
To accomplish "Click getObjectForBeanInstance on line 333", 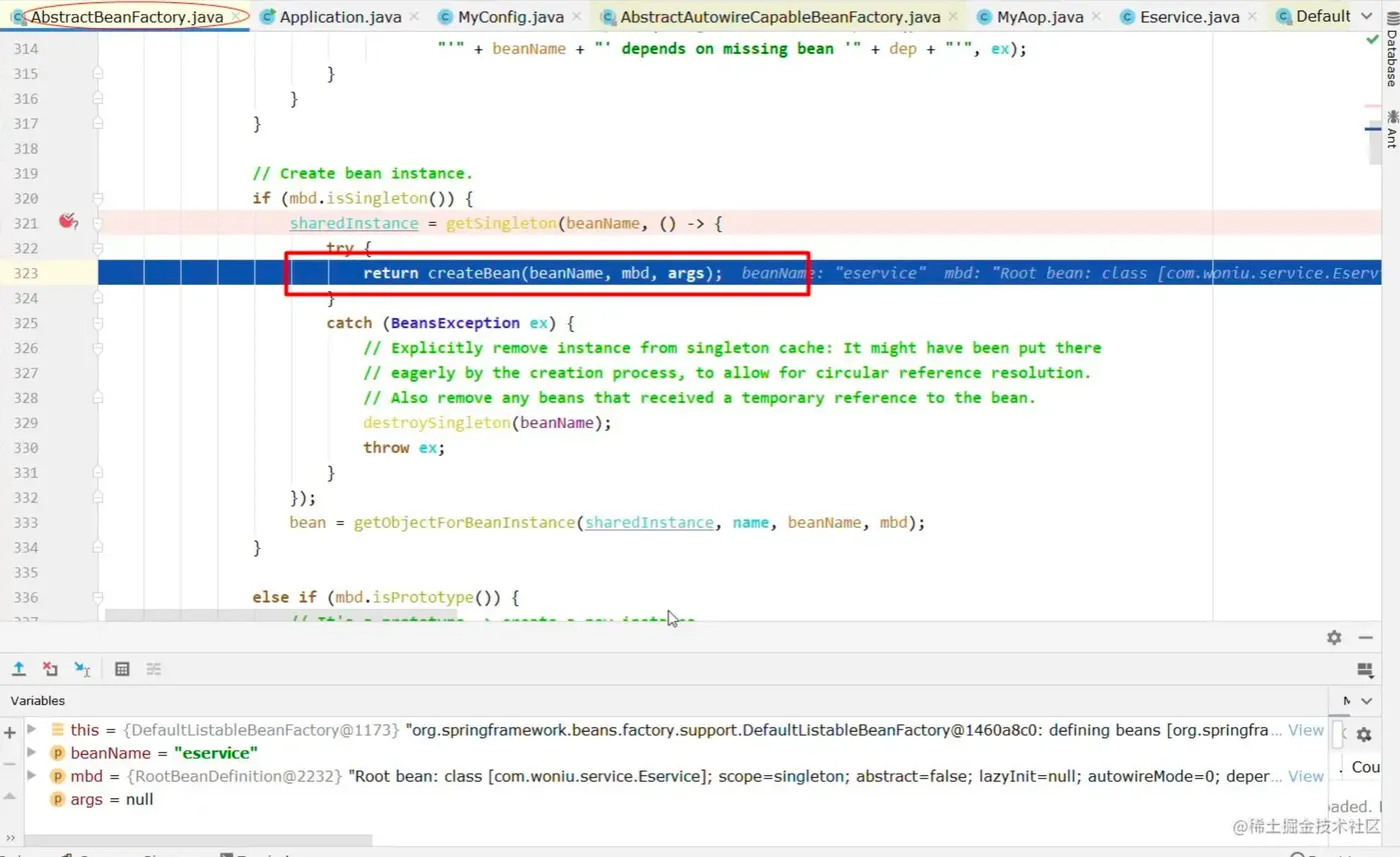I will [465, 523].
